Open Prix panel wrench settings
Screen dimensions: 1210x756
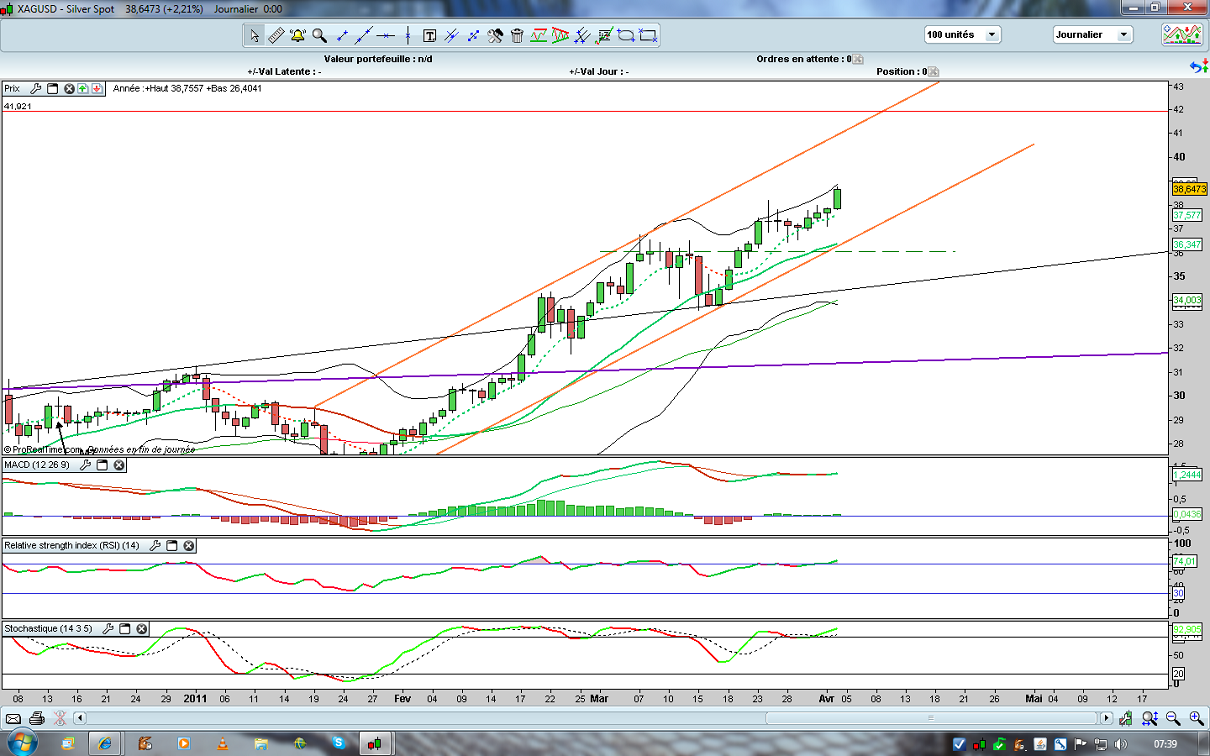37,88
